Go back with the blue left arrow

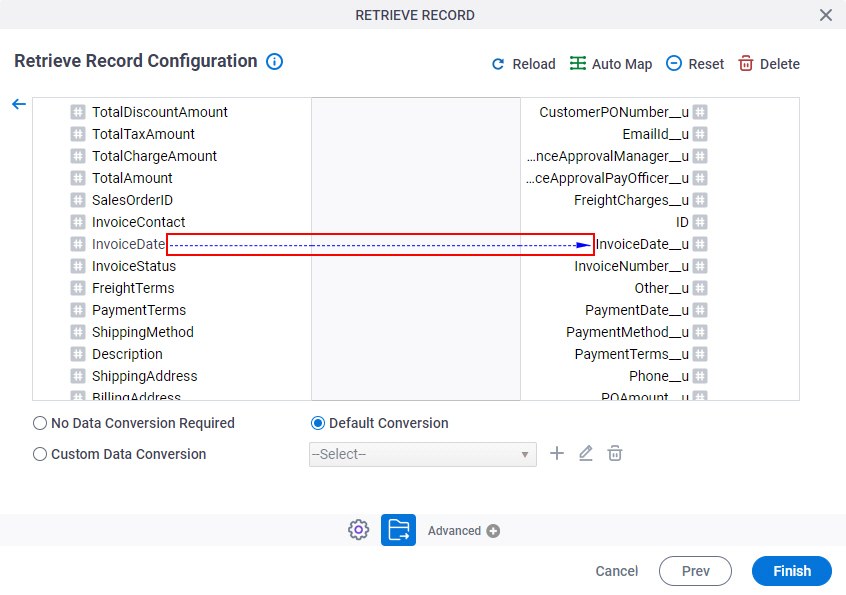click(x=19, y=104)
